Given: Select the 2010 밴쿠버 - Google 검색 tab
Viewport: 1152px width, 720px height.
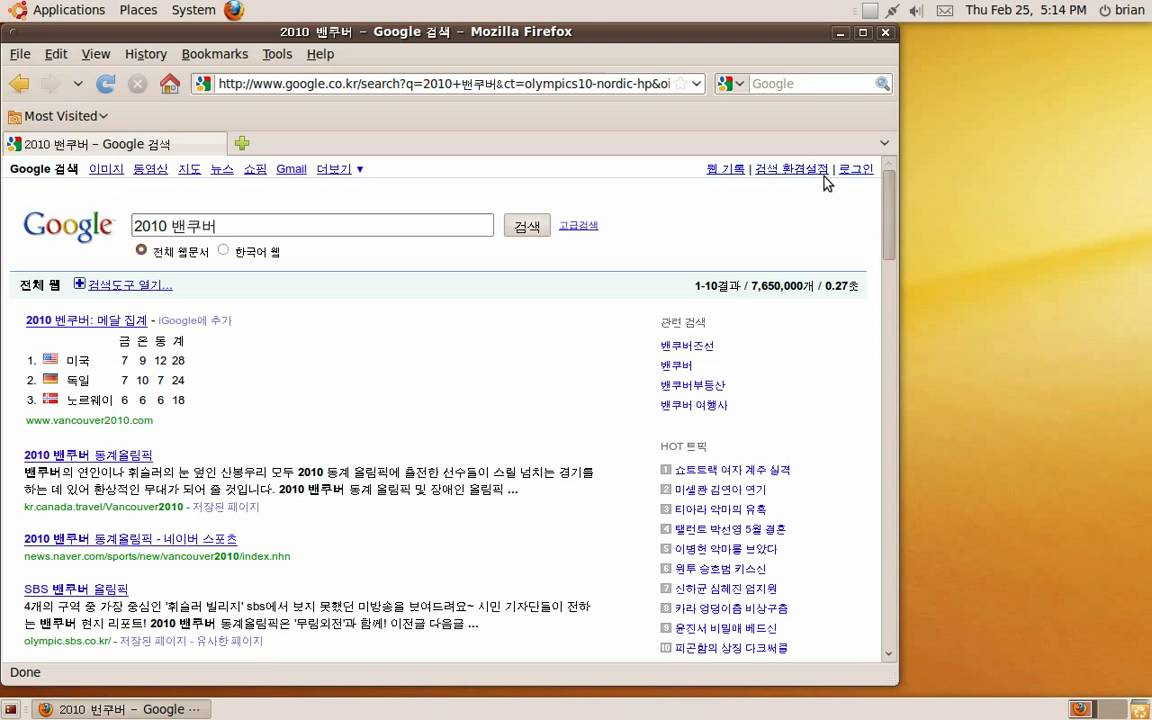Looking at the screenshot, I should coord(115,144).
